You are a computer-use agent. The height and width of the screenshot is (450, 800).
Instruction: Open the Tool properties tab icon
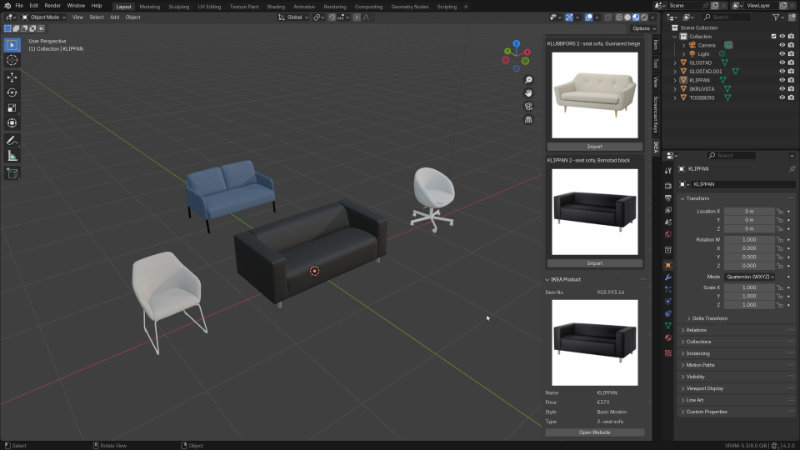pyautogui.click(x=668, y=170)
